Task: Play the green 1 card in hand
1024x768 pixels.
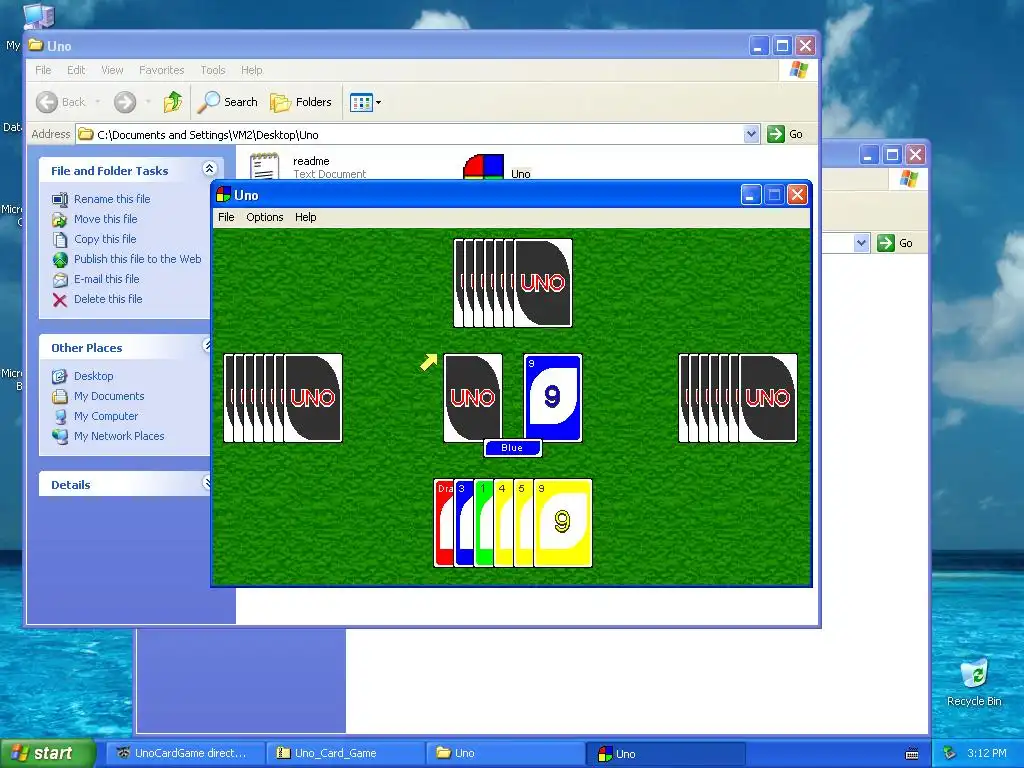Action: (484, 522)
